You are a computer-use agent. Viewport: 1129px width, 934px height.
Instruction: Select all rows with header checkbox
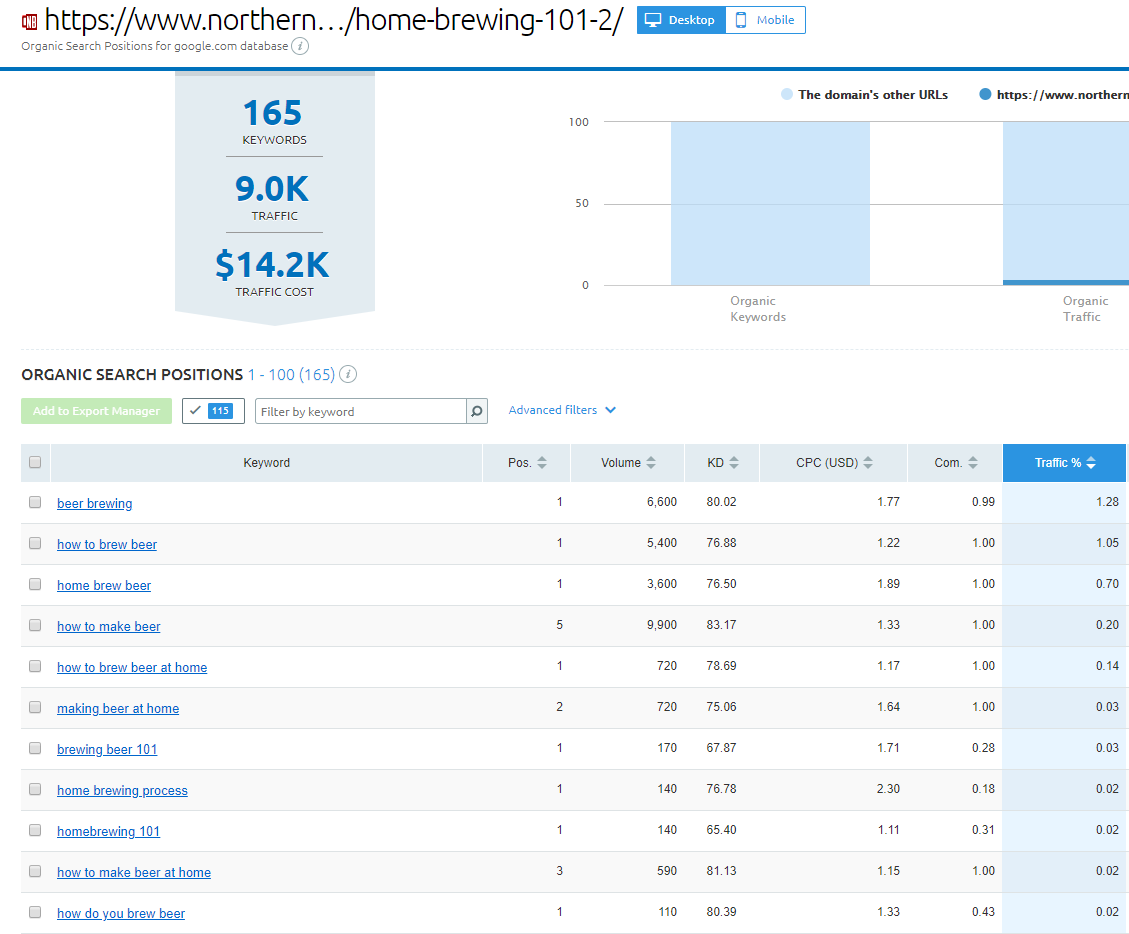tap(35, 462)
